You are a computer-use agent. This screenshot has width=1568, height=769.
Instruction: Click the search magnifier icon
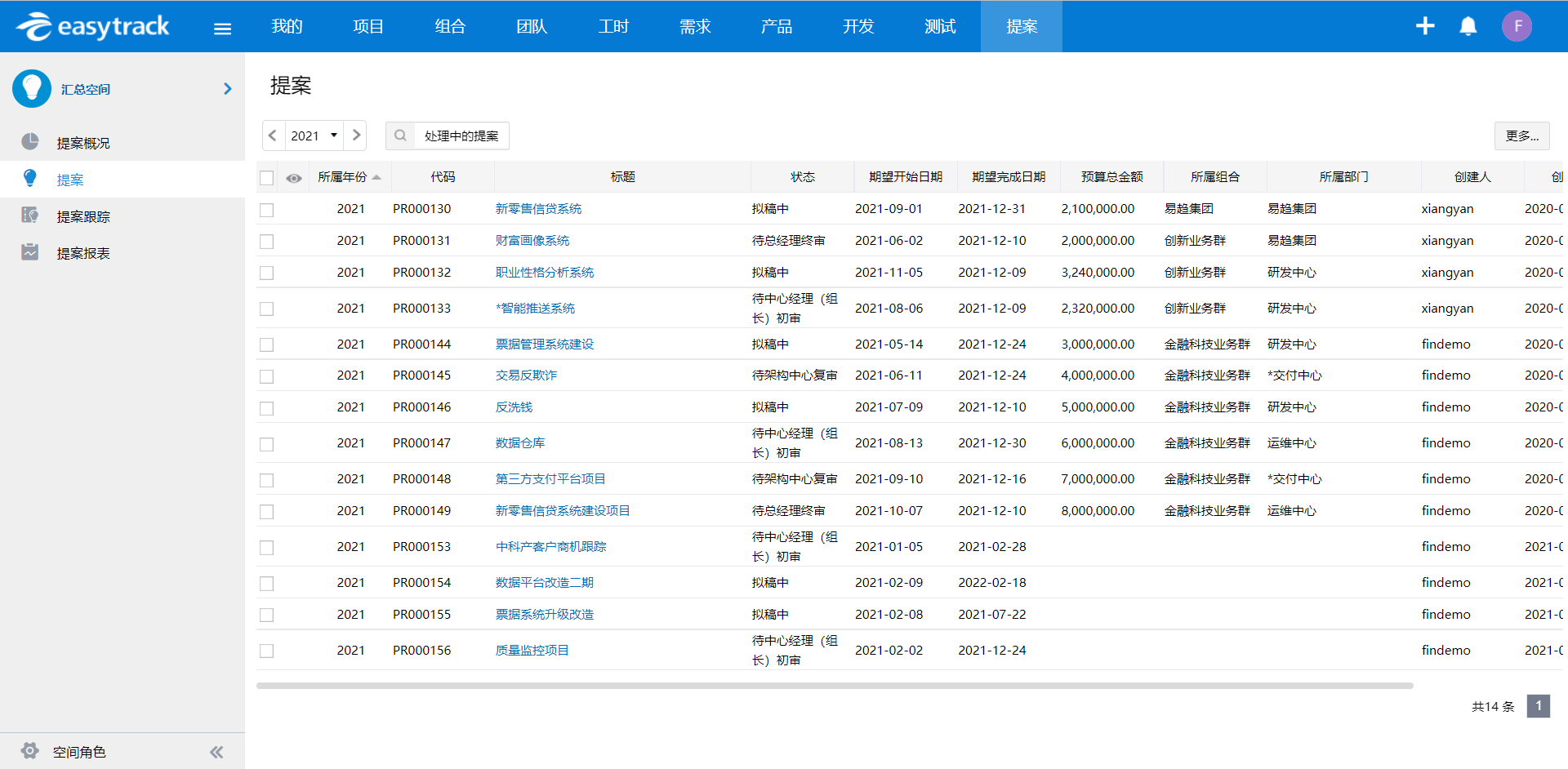point(400,136)
